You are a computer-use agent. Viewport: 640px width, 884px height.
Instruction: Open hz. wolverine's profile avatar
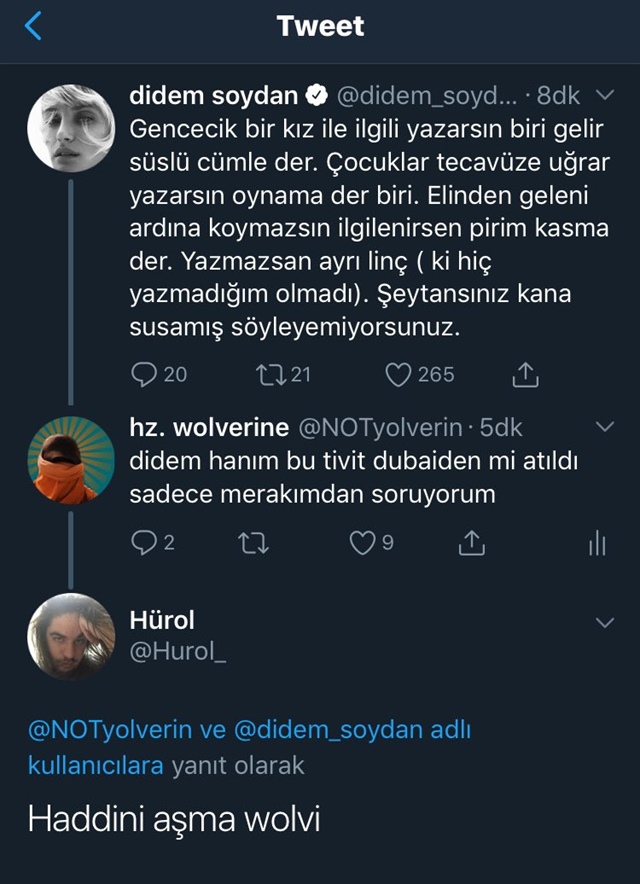pyautogui.click(x=70, y=460)
